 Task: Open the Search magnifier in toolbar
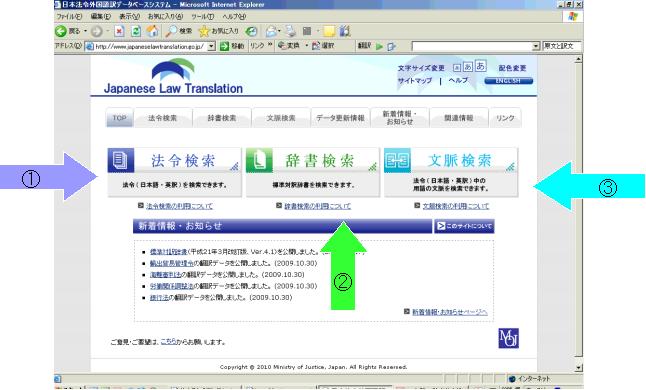point(171,31)
